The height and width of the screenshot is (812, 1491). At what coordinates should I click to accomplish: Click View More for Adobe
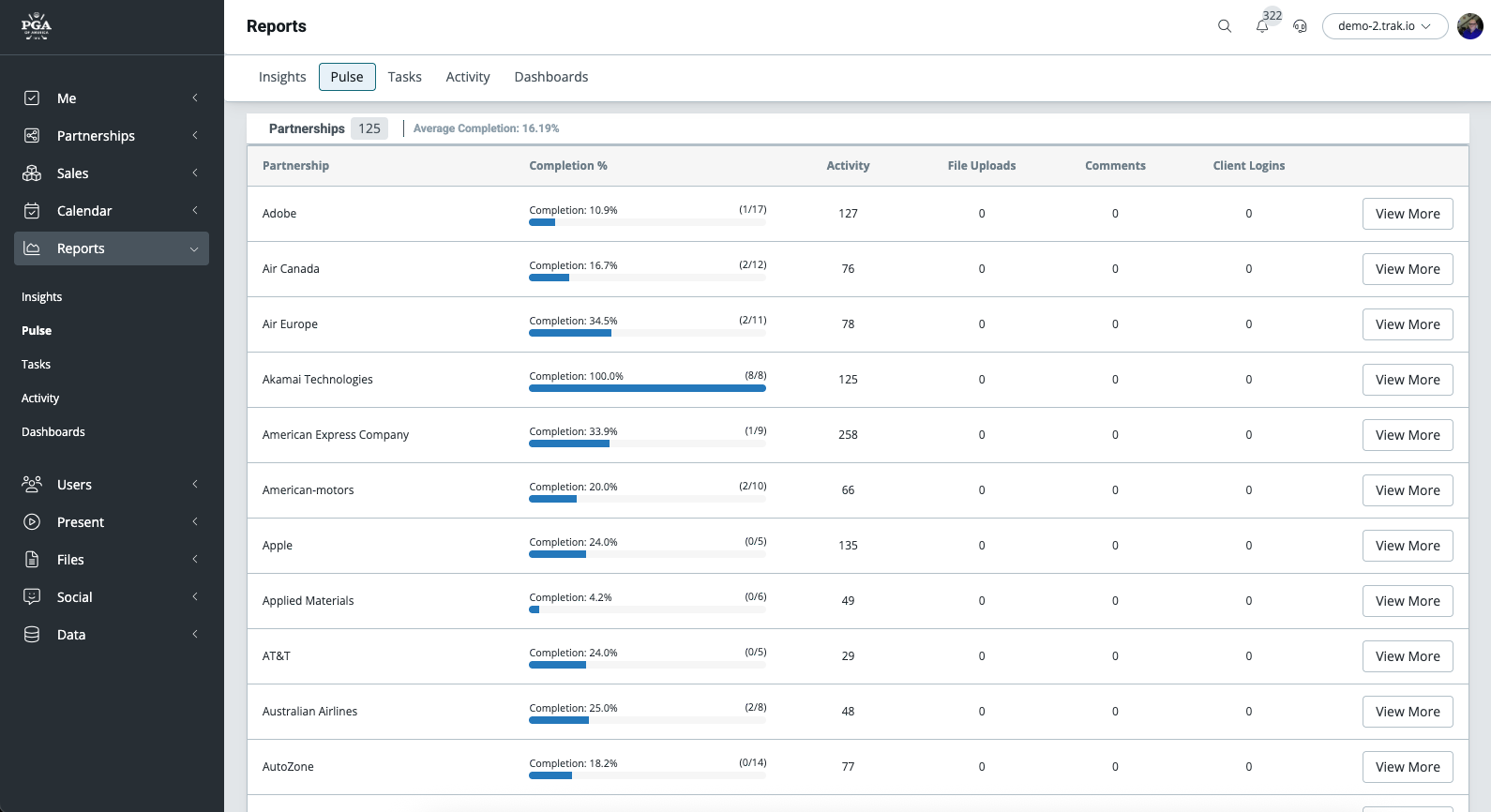[1408, 214]
